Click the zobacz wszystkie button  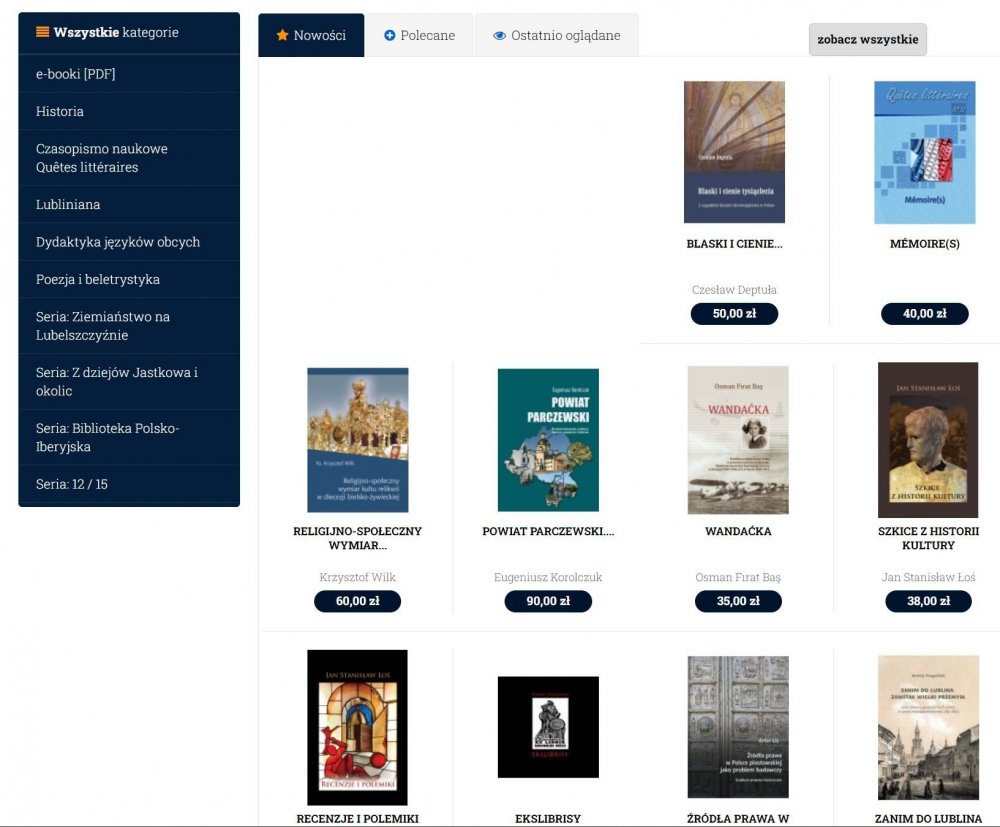867,40
